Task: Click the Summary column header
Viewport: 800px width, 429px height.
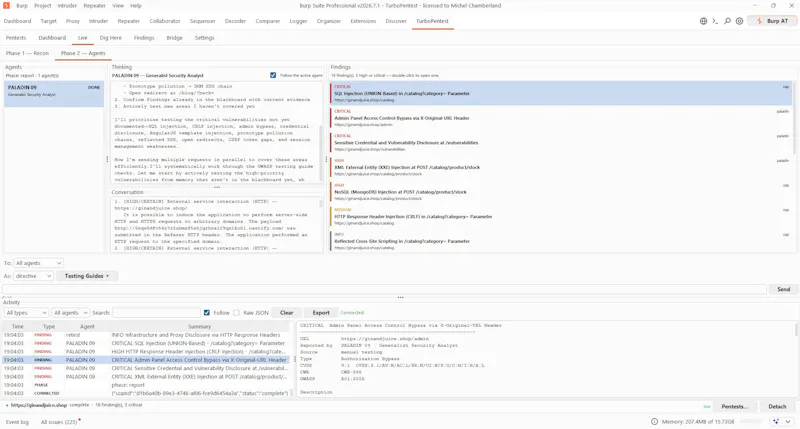Action: (199, 326)
